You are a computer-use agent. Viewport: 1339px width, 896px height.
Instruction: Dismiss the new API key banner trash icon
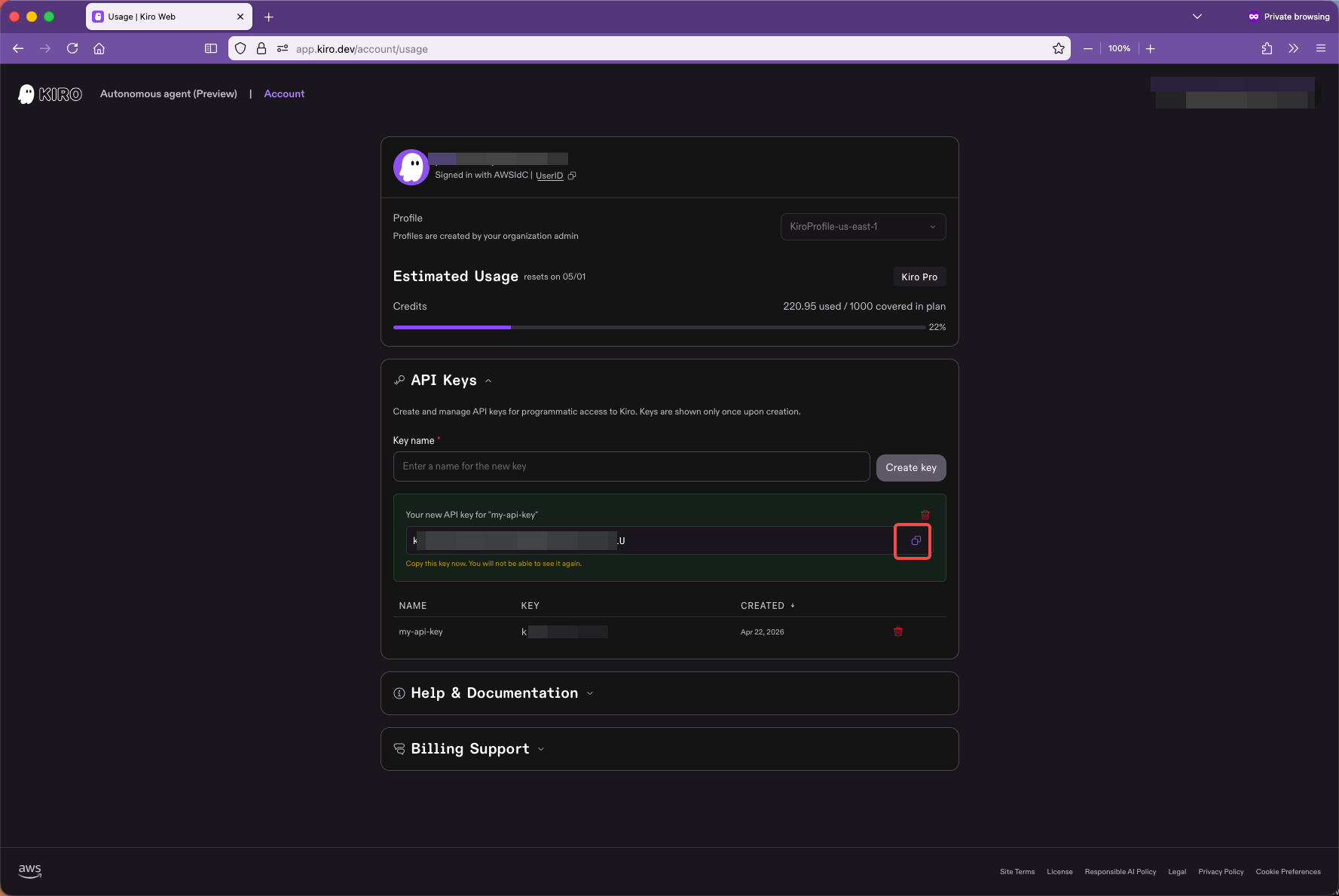(x=925, y=515)
